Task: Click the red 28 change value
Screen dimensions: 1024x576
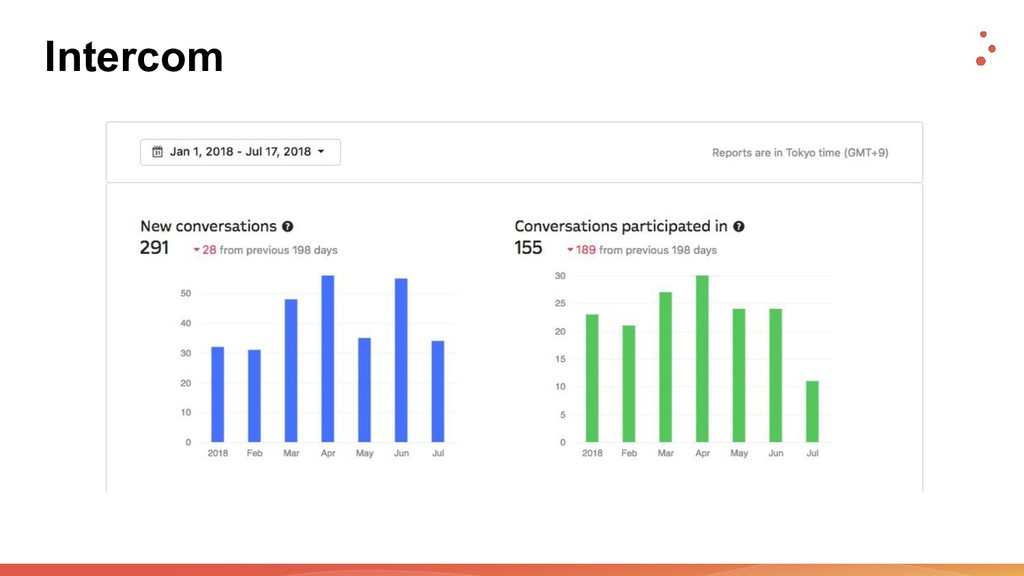Action: pos(209,250)
